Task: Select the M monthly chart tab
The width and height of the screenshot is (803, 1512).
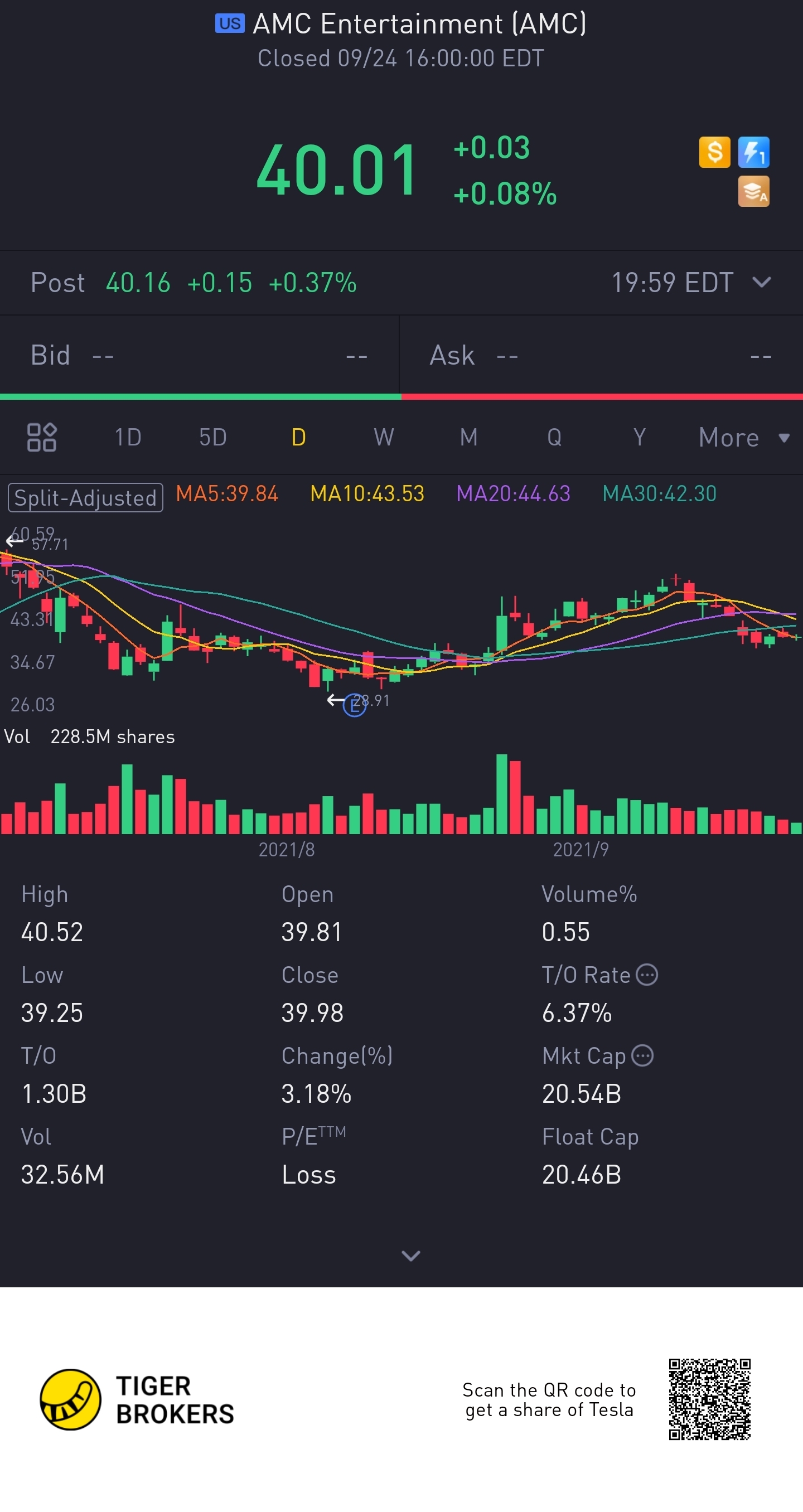Action: [x=468, y=437]
